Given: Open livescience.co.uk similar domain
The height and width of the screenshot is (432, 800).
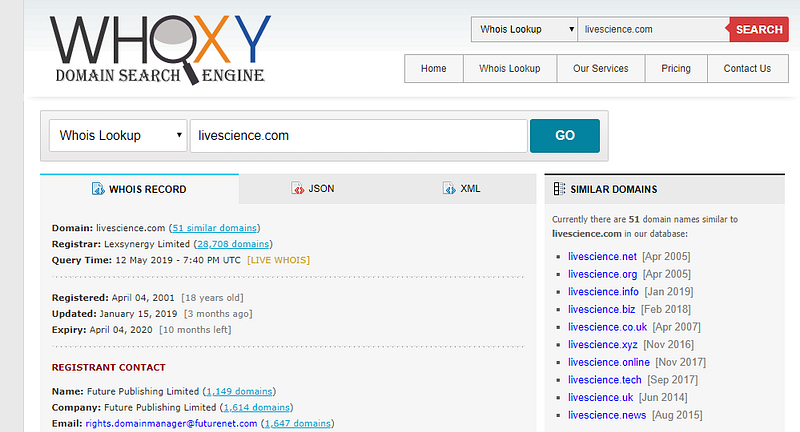Looking at the screenshot, I should click(x=608, y=327).
